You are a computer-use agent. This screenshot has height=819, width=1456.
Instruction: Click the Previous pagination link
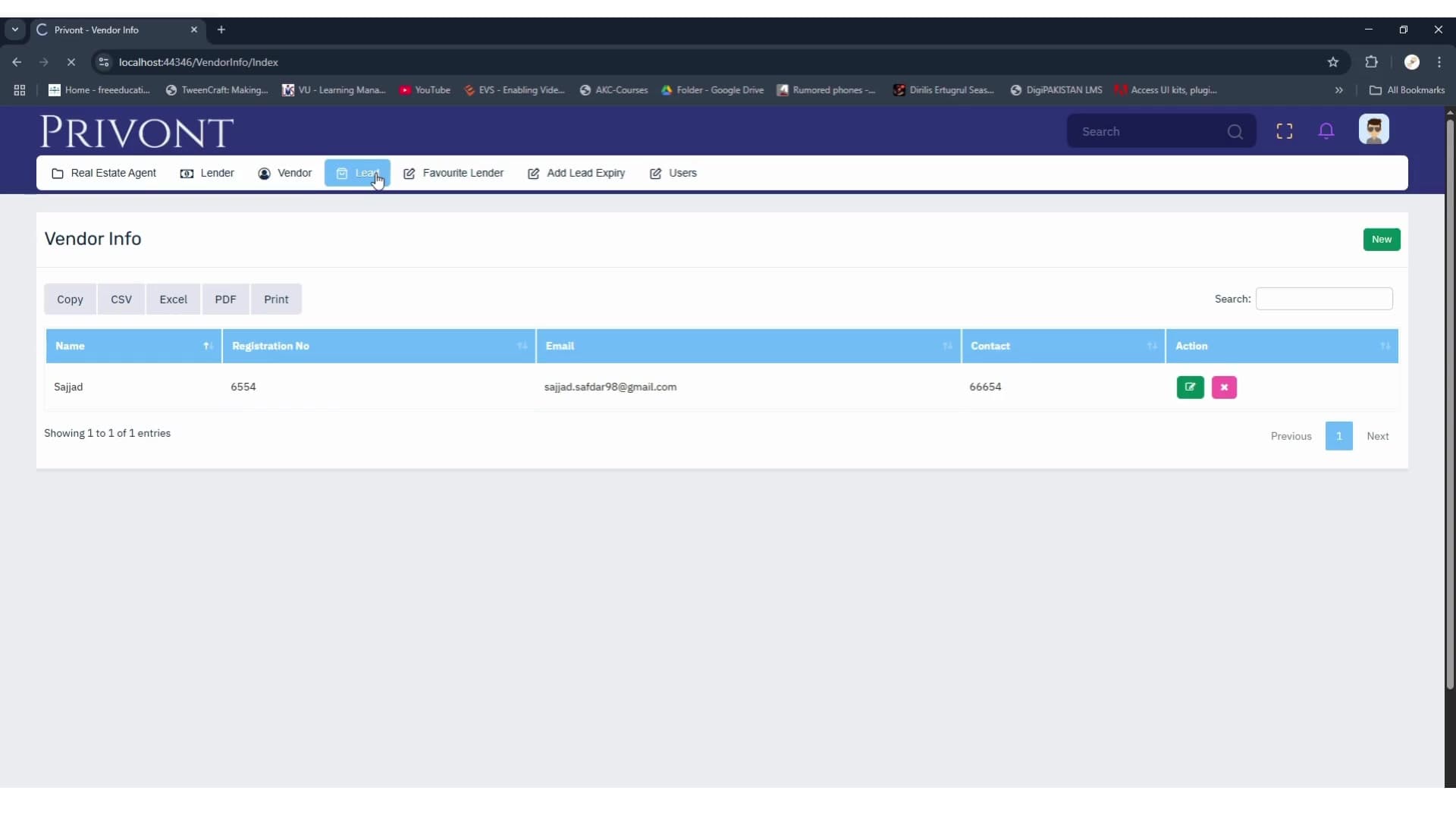[1291, 437]
